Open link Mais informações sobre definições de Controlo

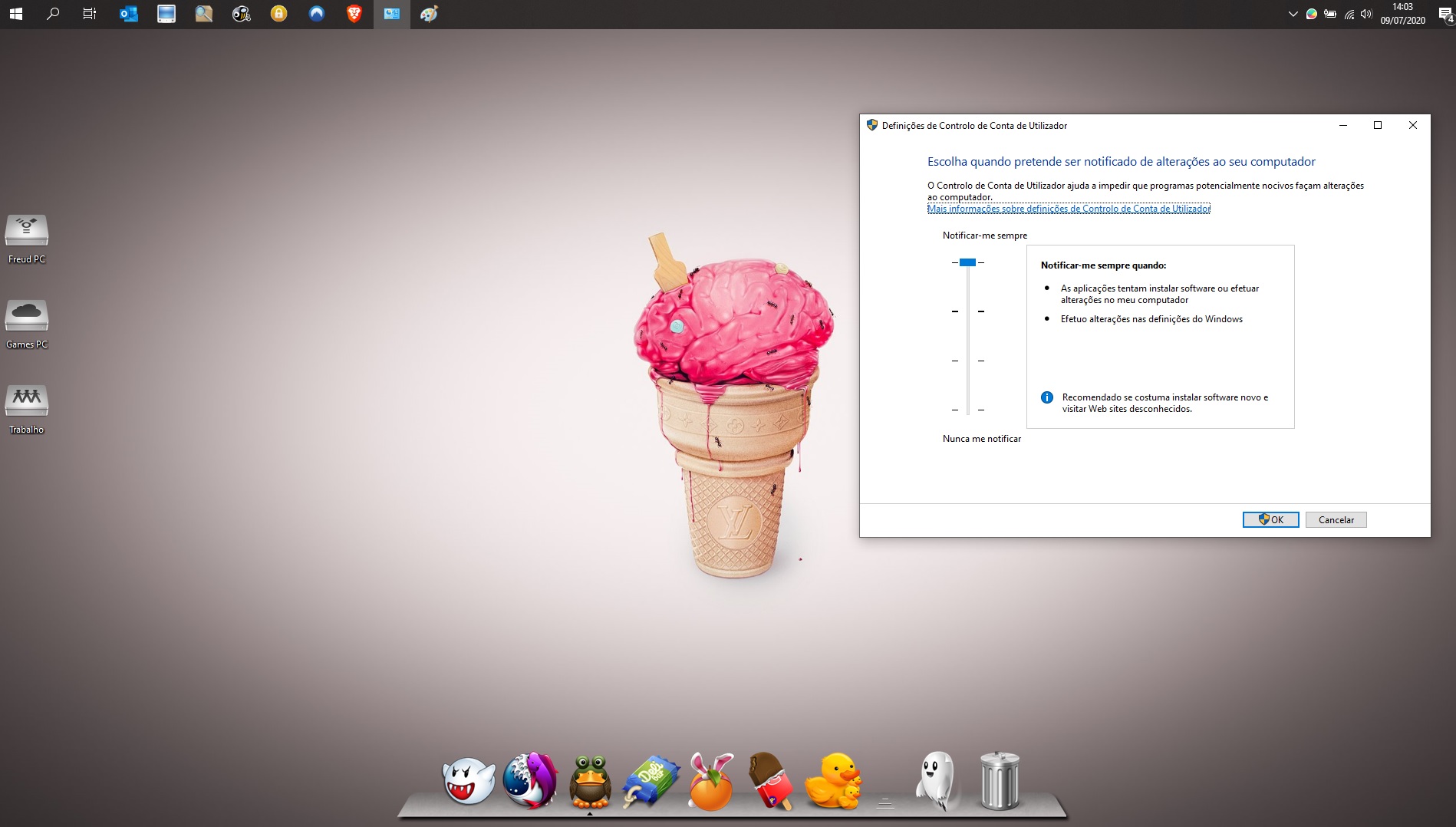coord(1069,209)
